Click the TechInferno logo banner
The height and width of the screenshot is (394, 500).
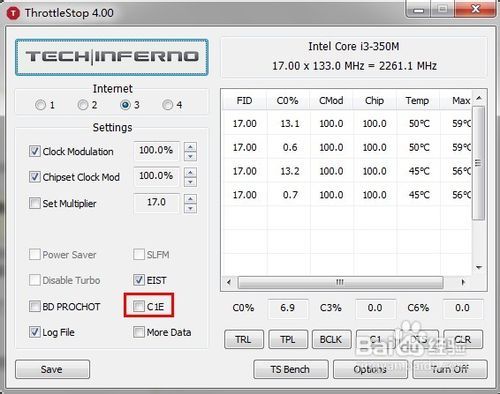pyautogui.click(x=112, y=57)
